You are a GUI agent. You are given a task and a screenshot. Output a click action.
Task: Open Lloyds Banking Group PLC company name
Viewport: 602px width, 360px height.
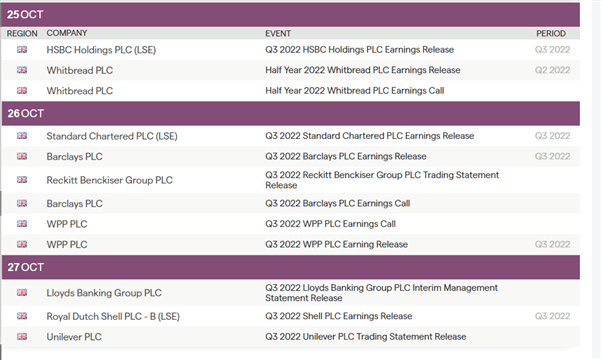point(104,293)
